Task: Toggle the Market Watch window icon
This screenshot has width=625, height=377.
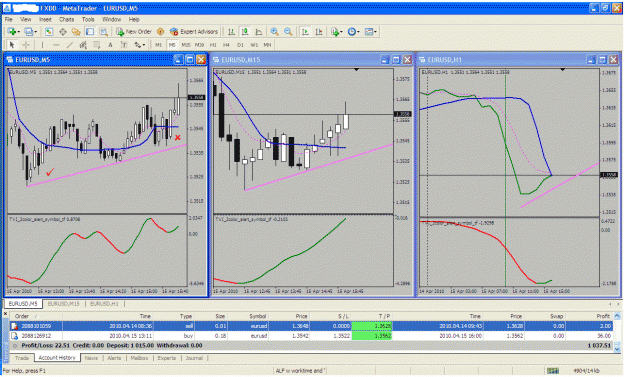Action: click(x=49, y=31)
